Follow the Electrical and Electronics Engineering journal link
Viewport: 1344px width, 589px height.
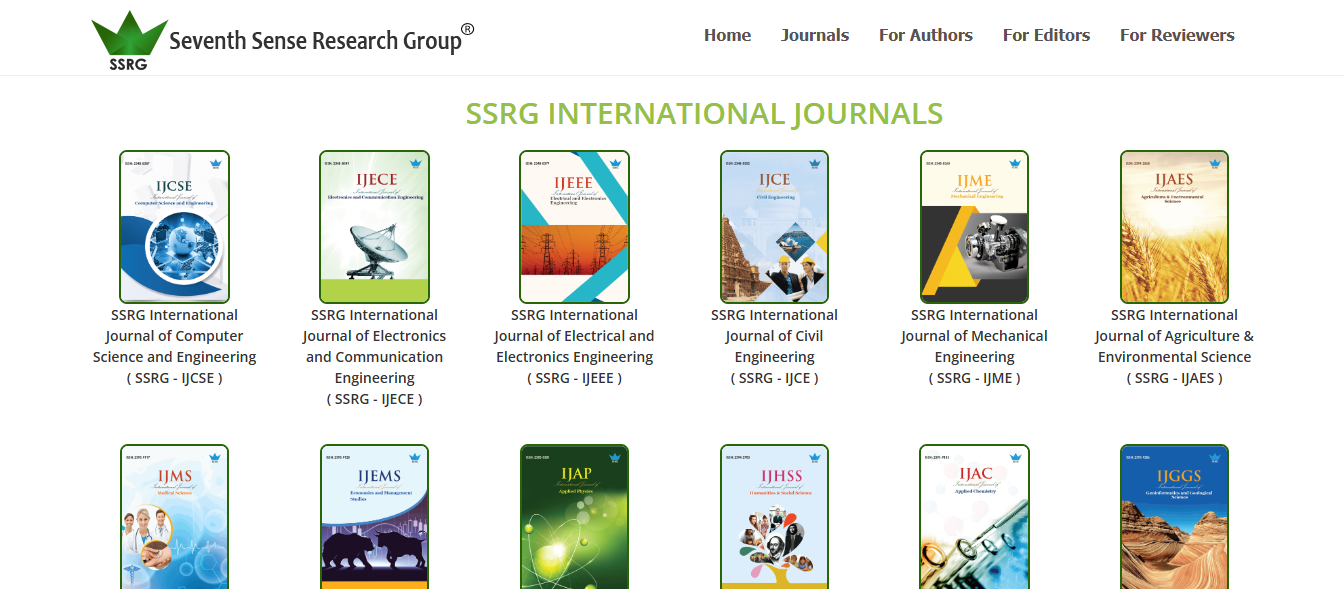pos(575,346)
